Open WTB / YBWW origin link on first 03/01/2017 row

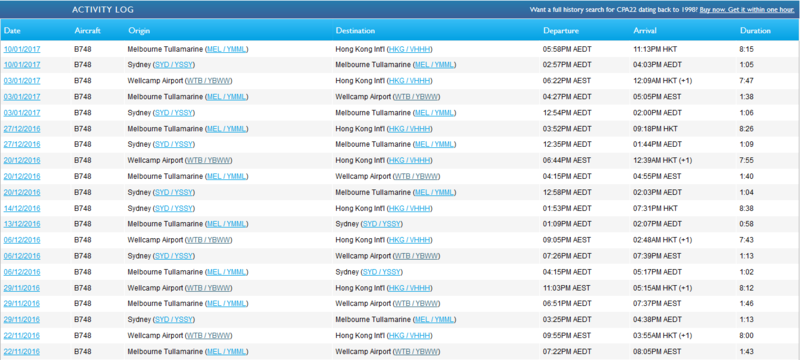tap(208, 81)
